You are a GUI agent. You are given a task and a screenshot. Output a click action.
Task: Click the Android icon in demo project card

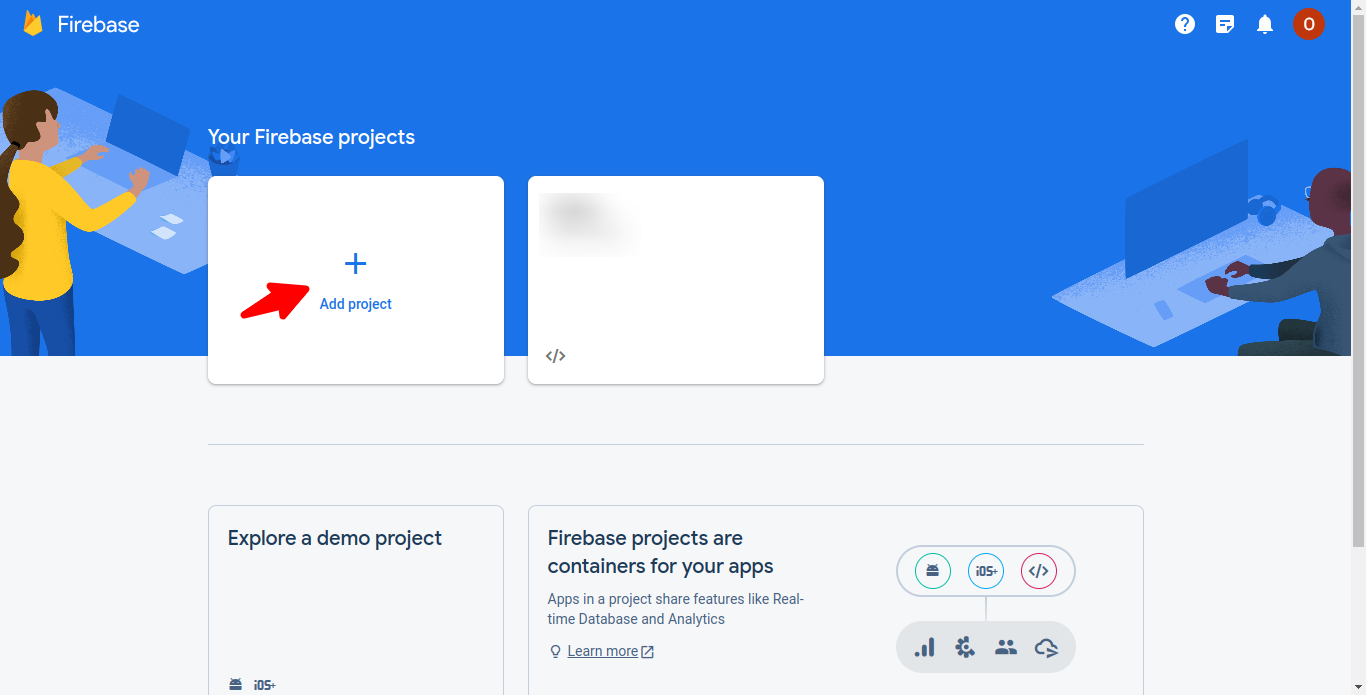(235, 685)
